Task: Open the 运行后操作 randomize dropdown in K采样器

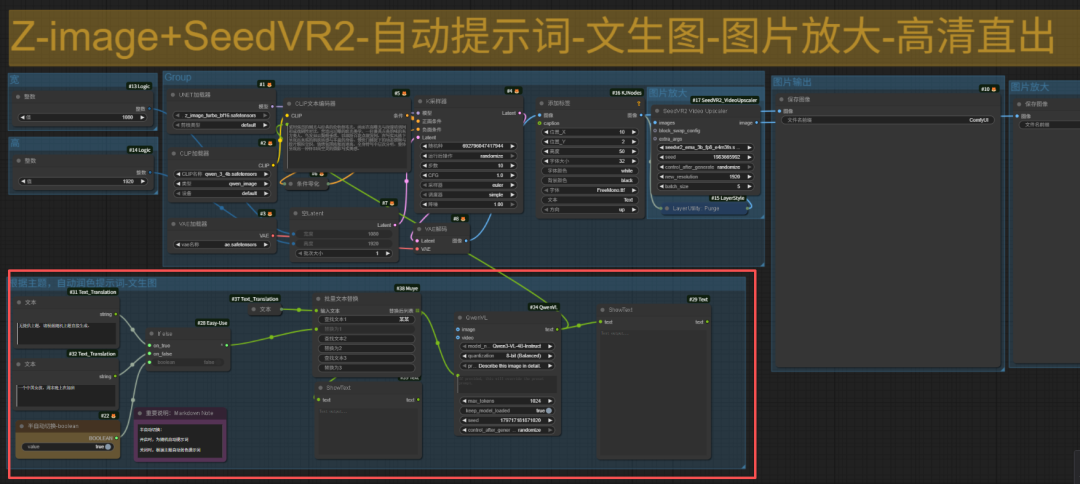Action: [x=468, y=156]
